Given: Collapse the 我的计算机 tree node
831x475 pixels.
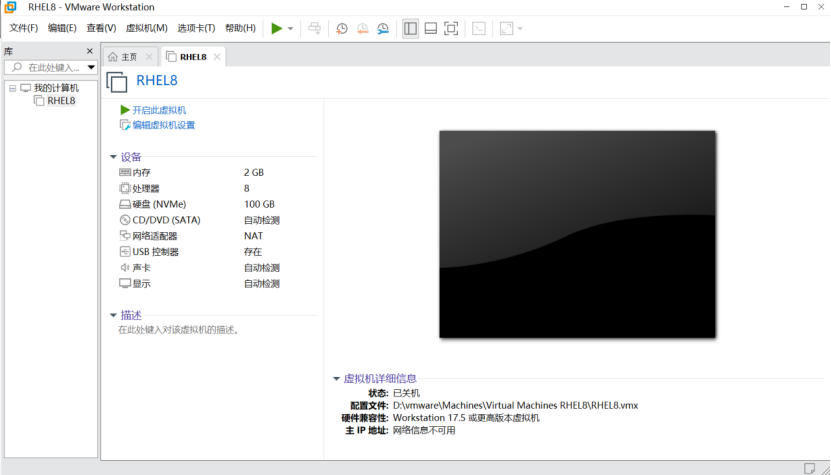Looking at the screenshot, I should [13, 88].
